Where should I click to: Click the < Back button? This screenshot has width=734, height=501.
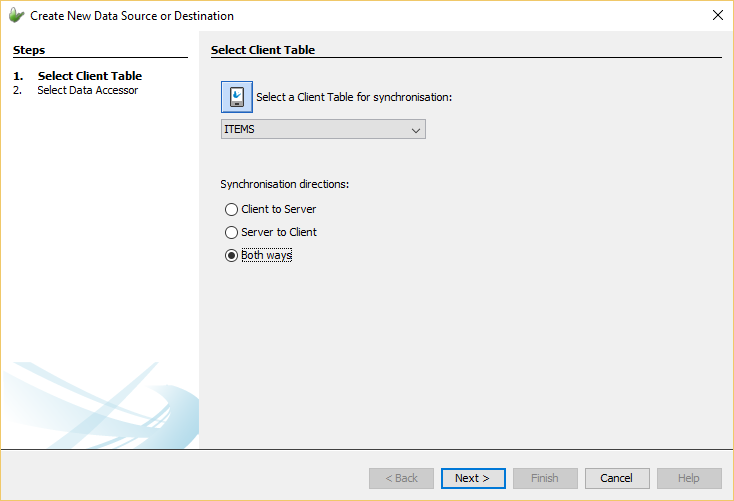click(401, 478)
